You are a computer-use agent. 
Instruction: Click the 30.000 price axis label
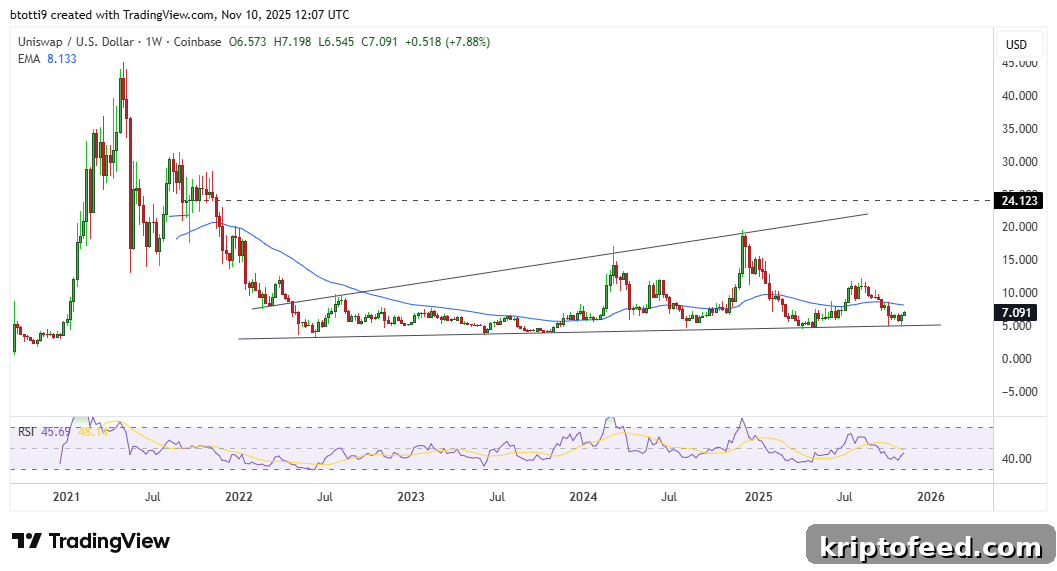1019,162
